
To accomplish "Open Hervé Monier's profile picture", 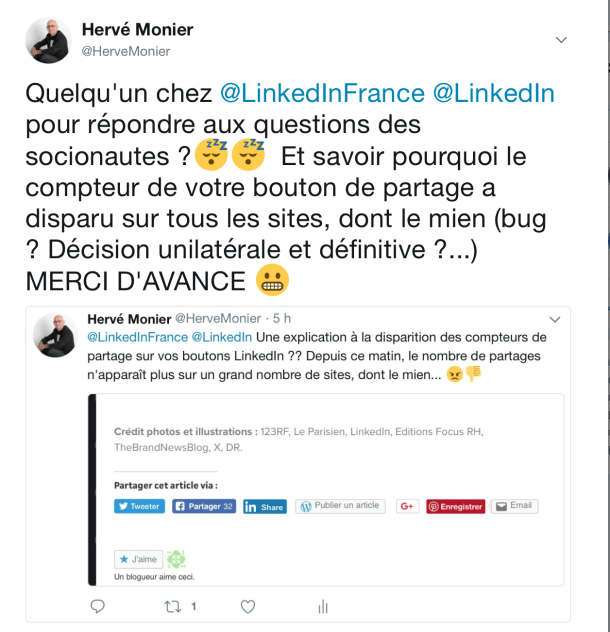I will [48, 40].
